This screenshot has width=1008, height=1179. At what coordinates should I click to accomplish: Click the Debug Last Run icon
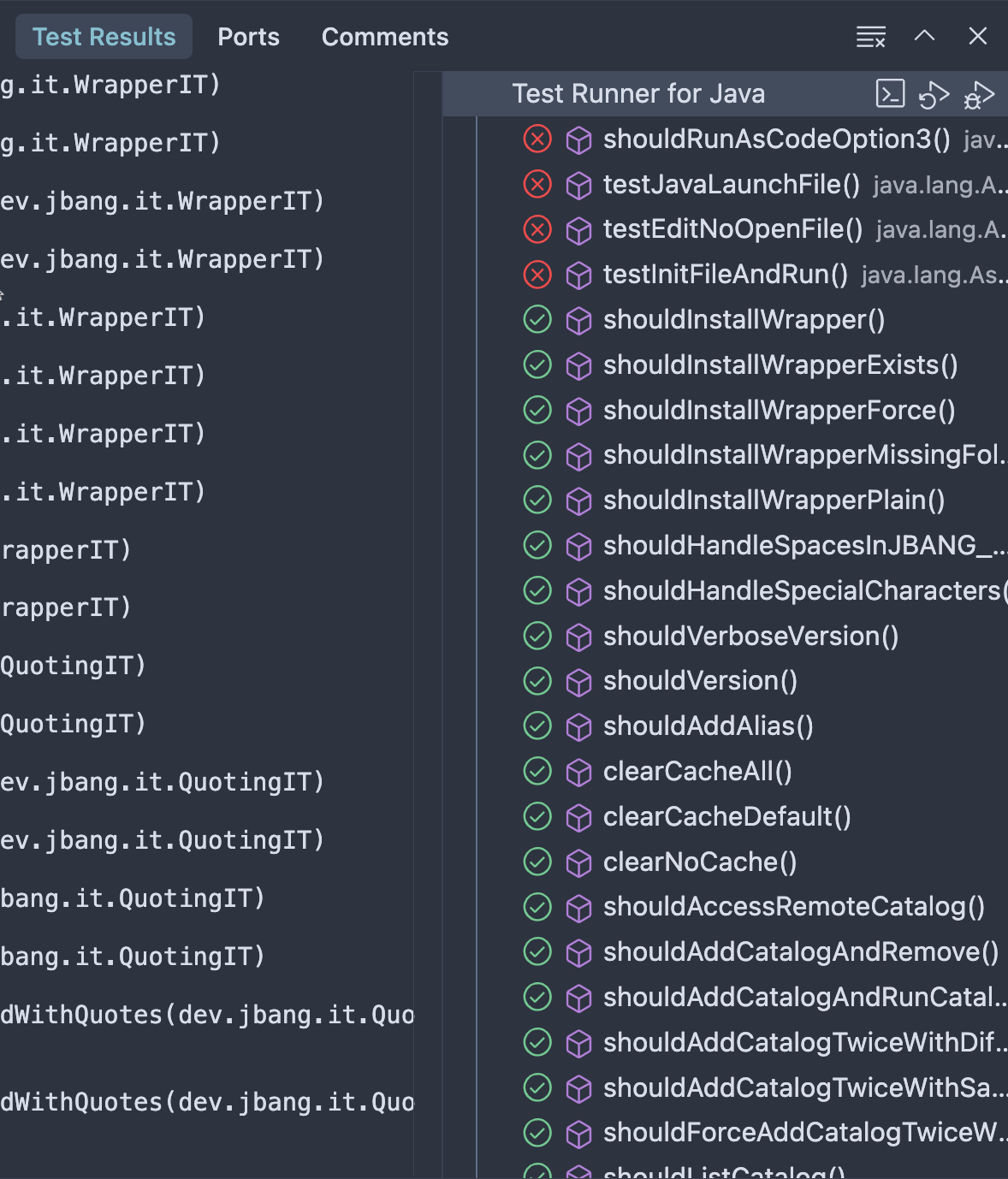click(978, 94)
